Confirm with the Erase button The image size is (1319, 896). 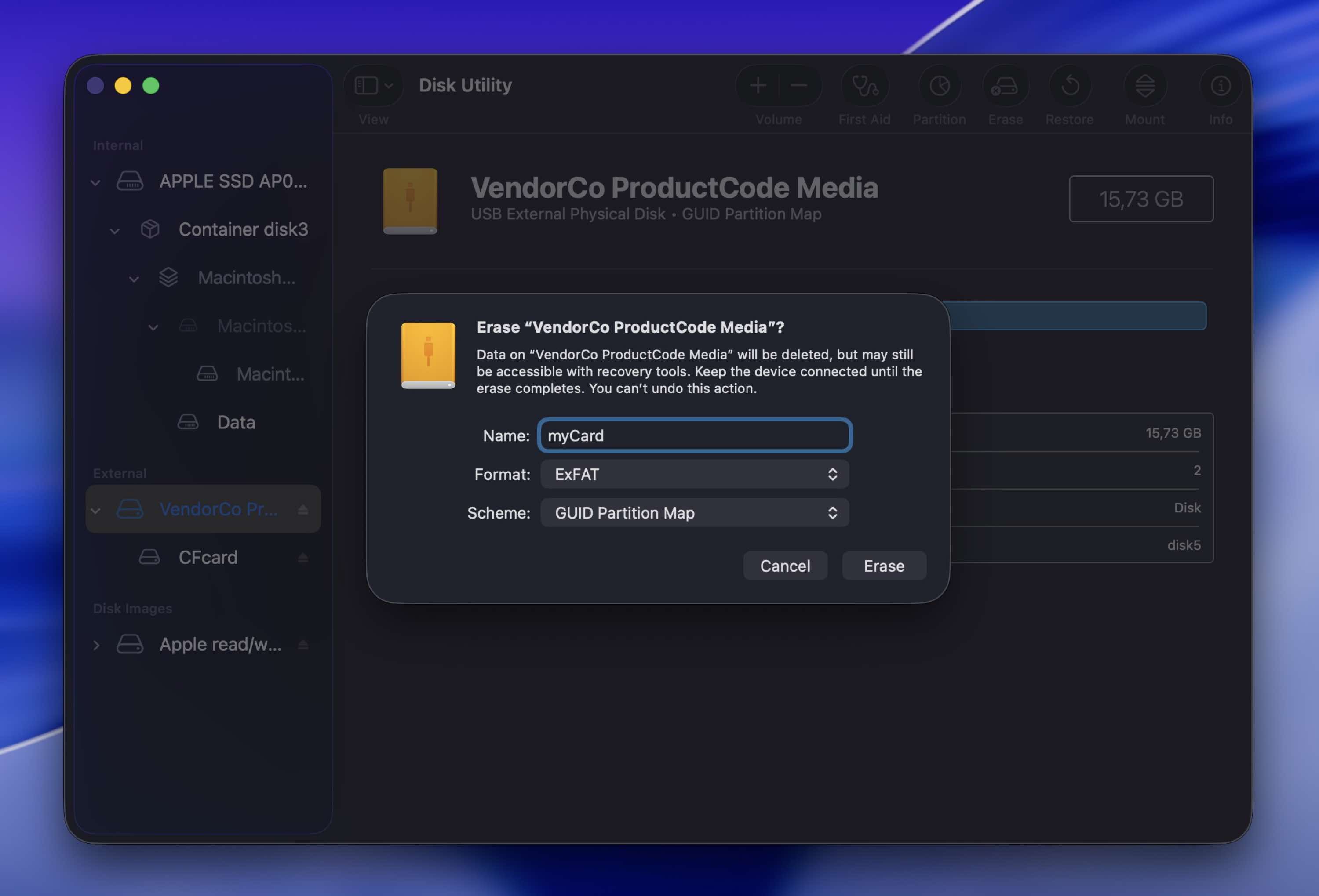click(884, 566)
